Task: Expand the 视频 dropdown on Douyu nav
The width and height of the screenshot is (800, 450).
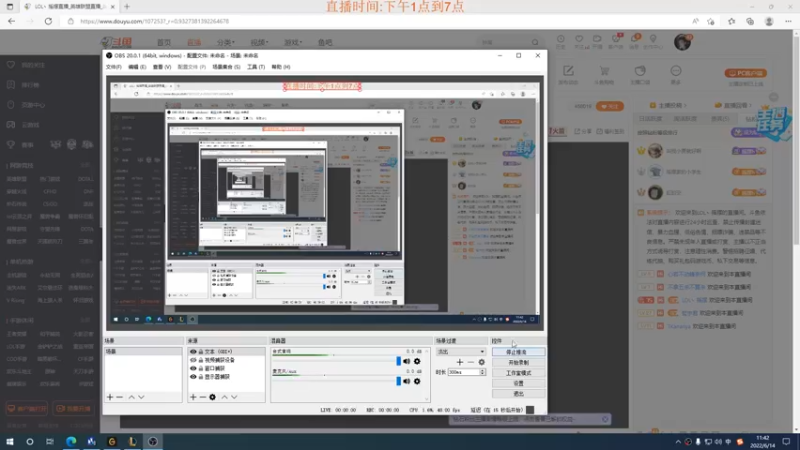Action: point(259,42)
